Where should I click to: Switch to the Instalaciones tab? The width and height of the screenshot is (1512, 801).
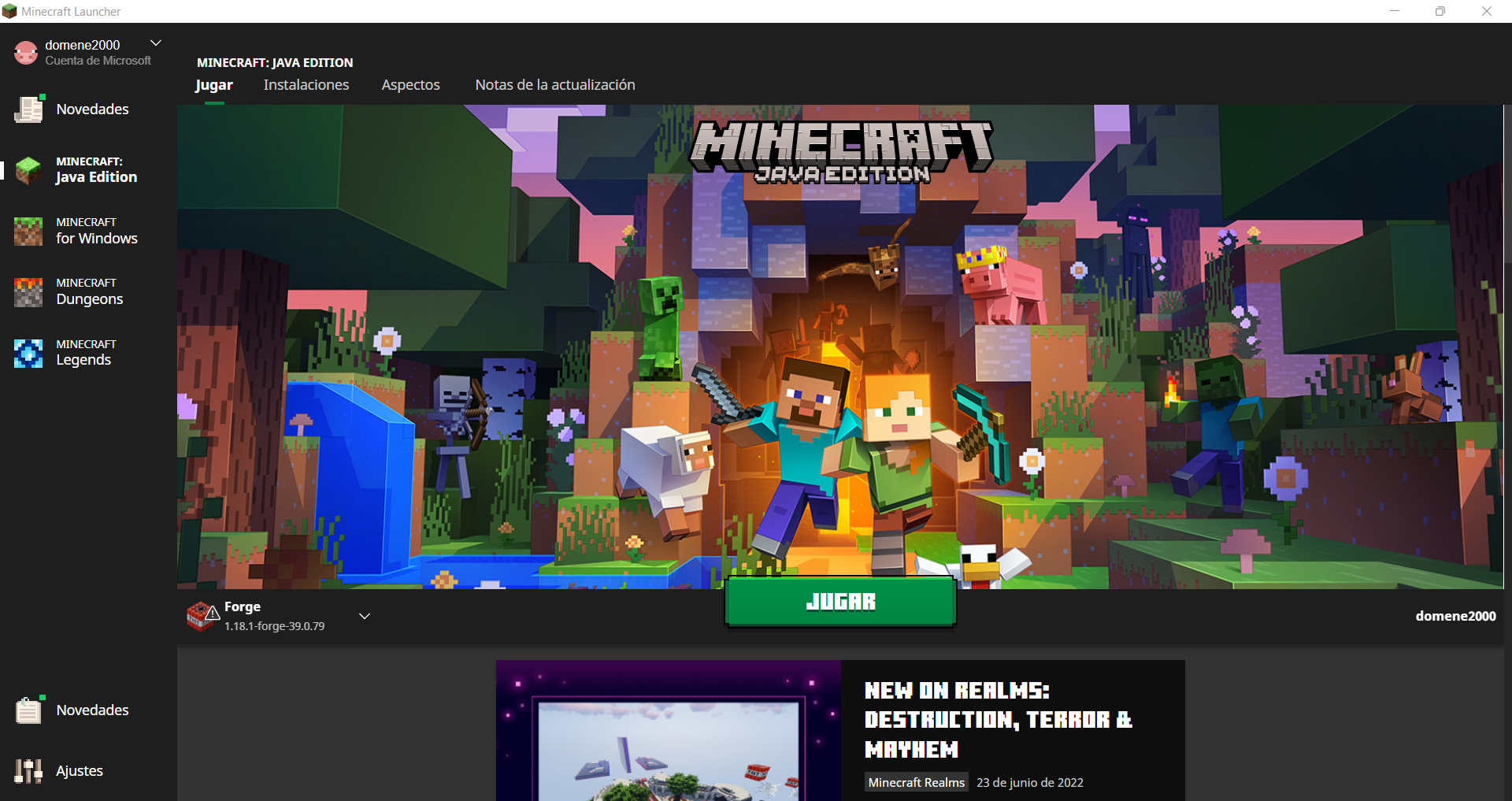[x=306, y=85]
